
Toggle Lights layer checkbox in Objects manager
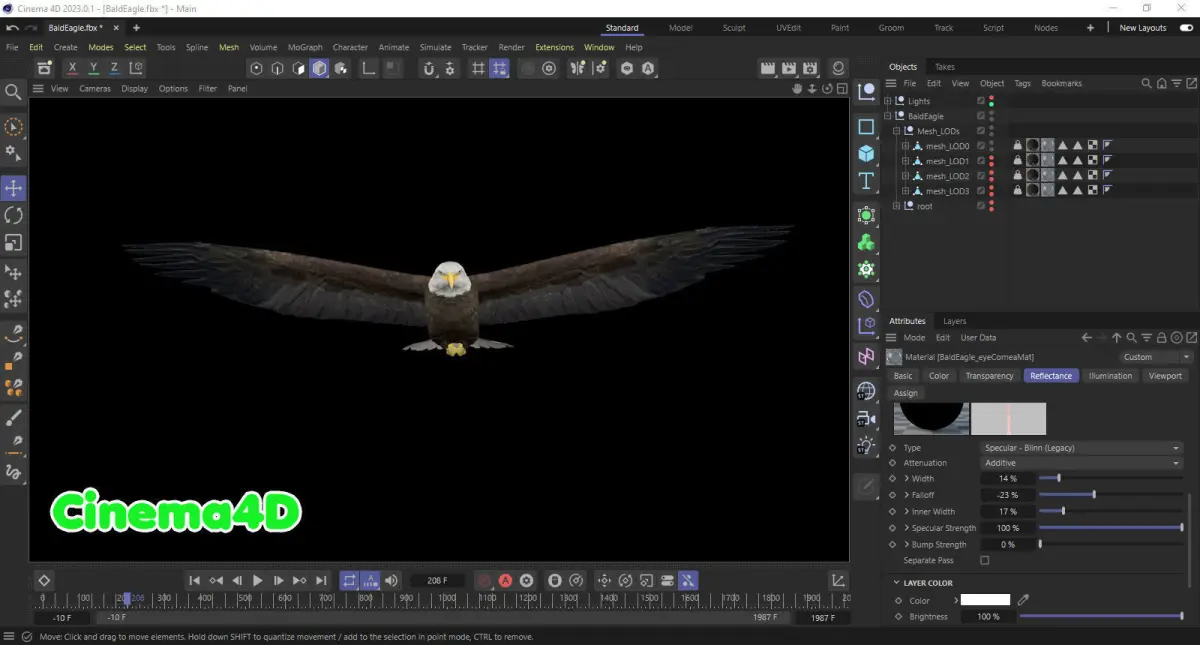(x=981, y=101)
